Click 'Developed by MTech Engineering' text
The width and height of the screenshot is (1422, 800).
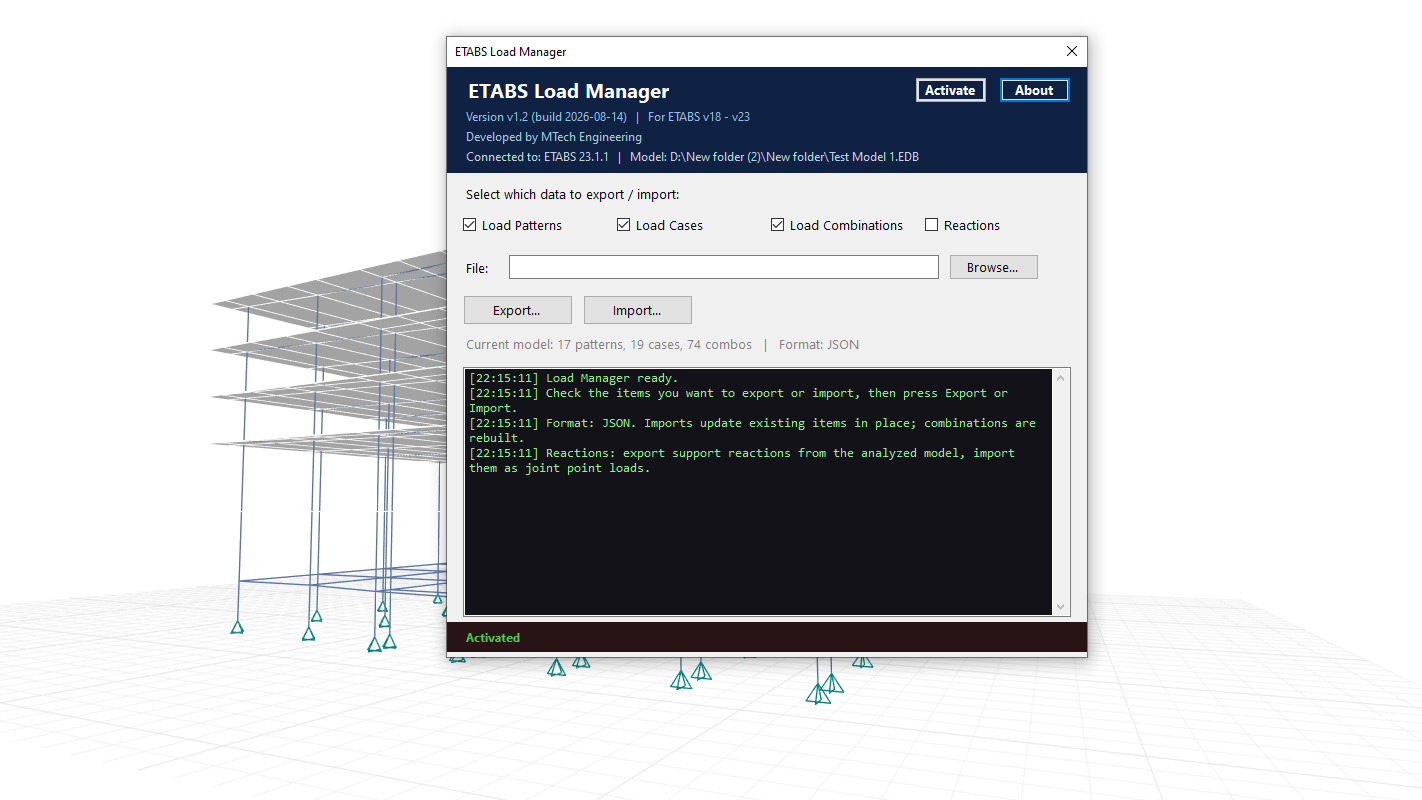click(x=554, y=137)
